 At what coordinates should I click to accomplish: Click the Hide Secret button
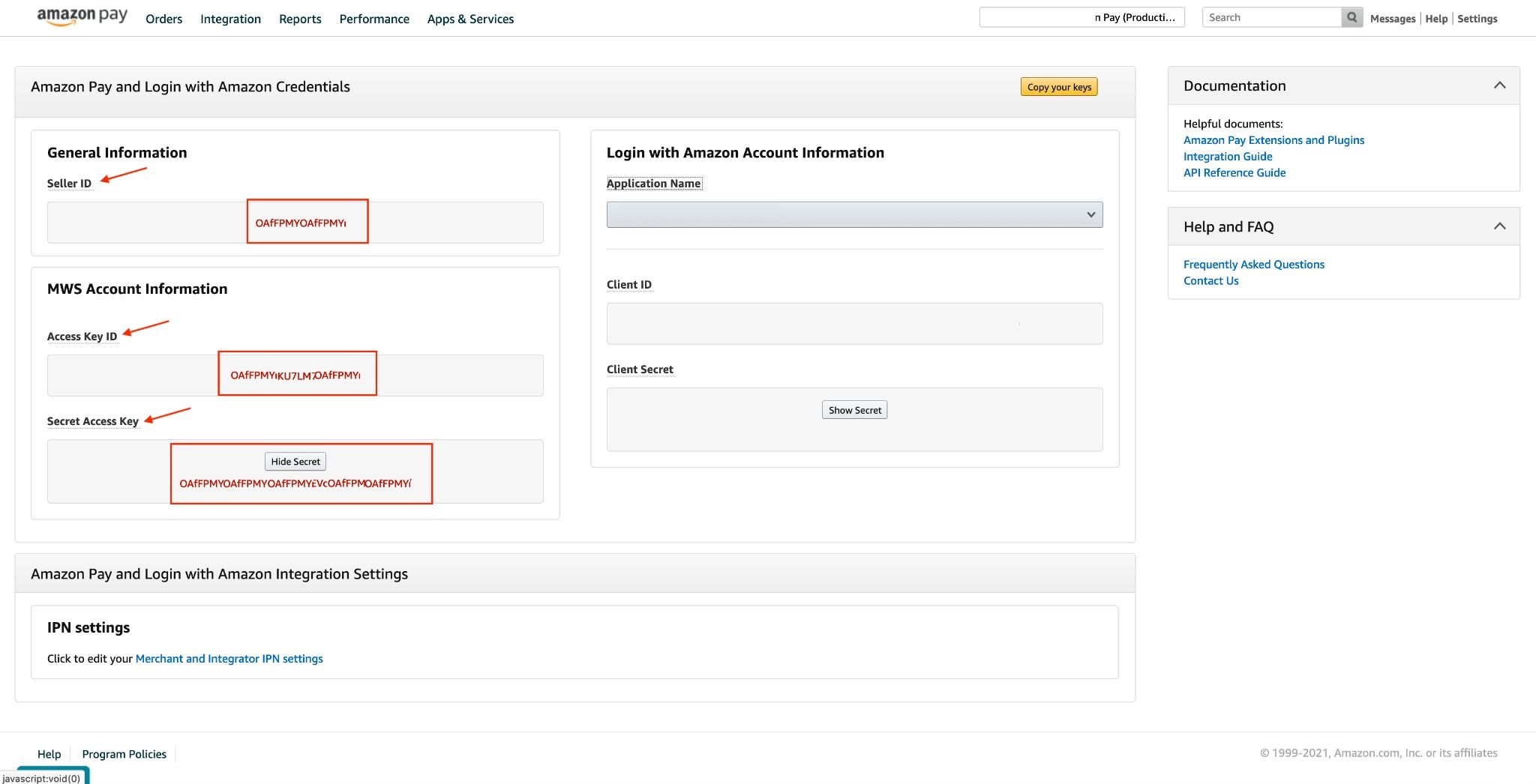[x=295, y=462]
